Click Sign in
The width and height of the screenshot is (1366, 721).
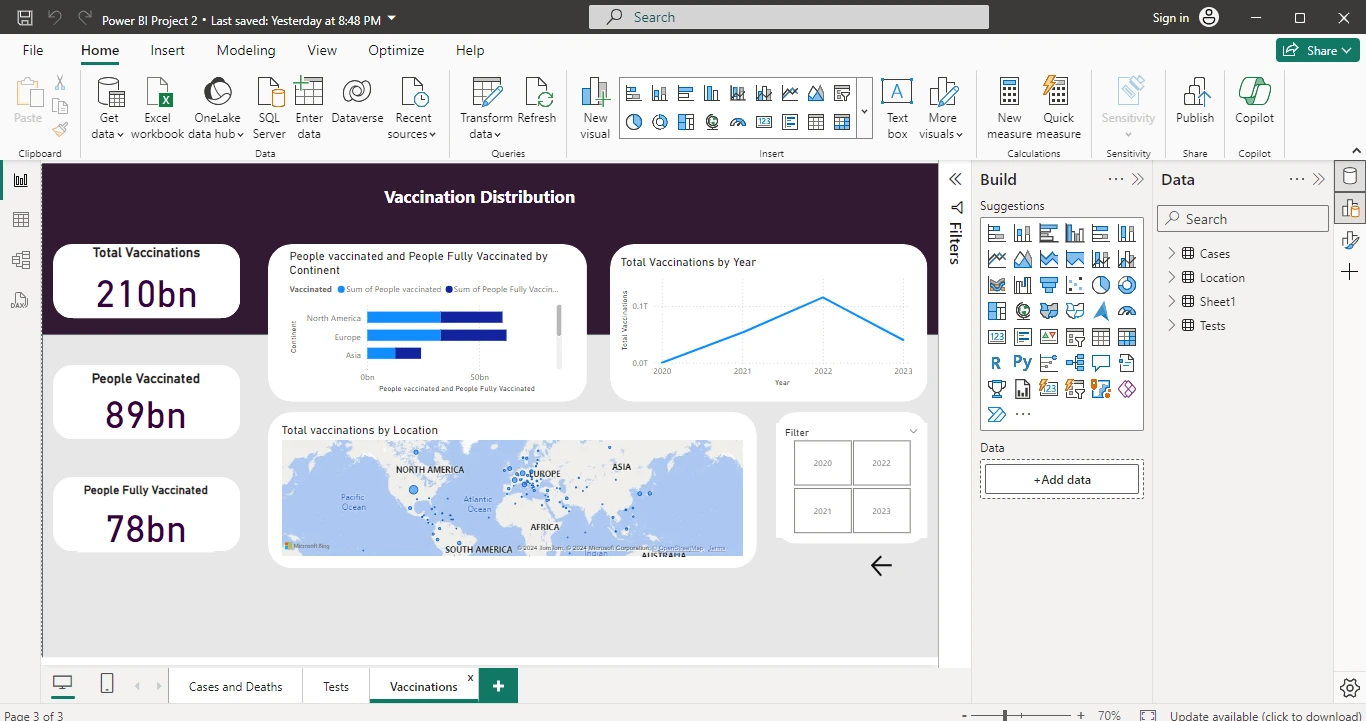click(1171, 18)
